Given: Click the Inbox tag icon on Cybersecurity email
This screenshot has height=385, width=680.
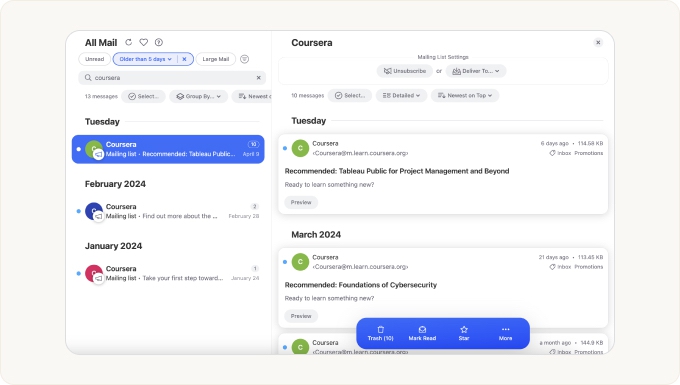Looking at the screenshot, I should coord(552,267).
